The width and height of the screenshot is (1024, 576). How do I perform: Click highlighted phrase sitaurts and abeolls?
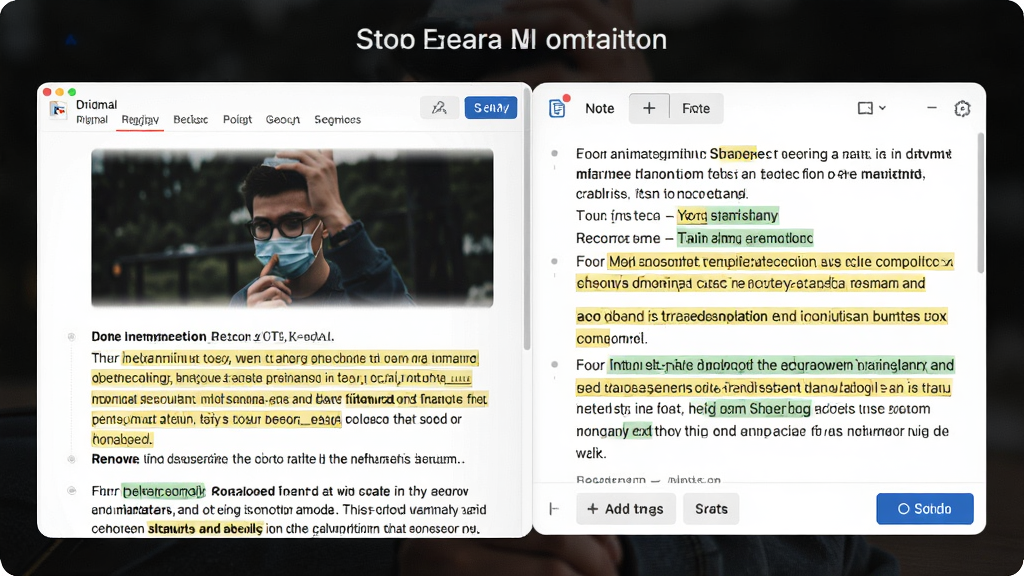pyautogui.click(x=205, y=528)
